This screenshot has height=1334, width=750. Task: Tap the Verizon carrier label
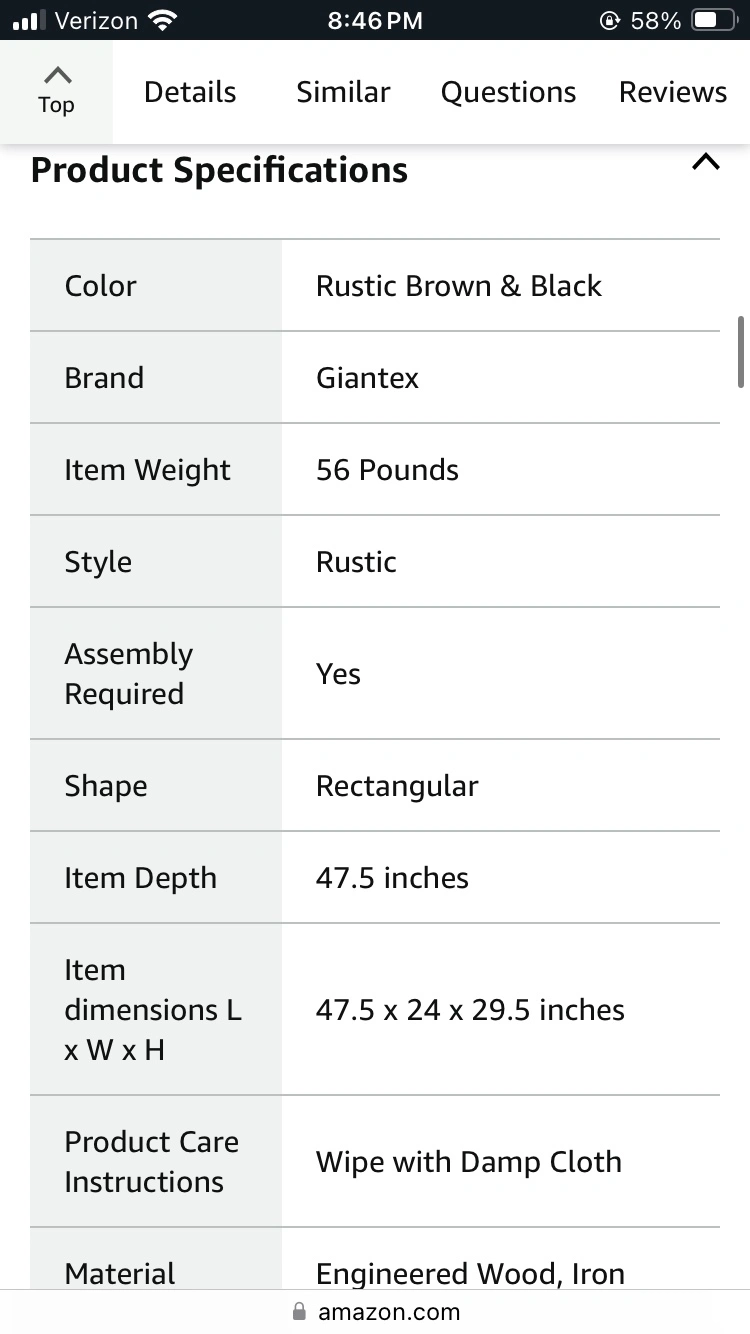tap(96, 20)
